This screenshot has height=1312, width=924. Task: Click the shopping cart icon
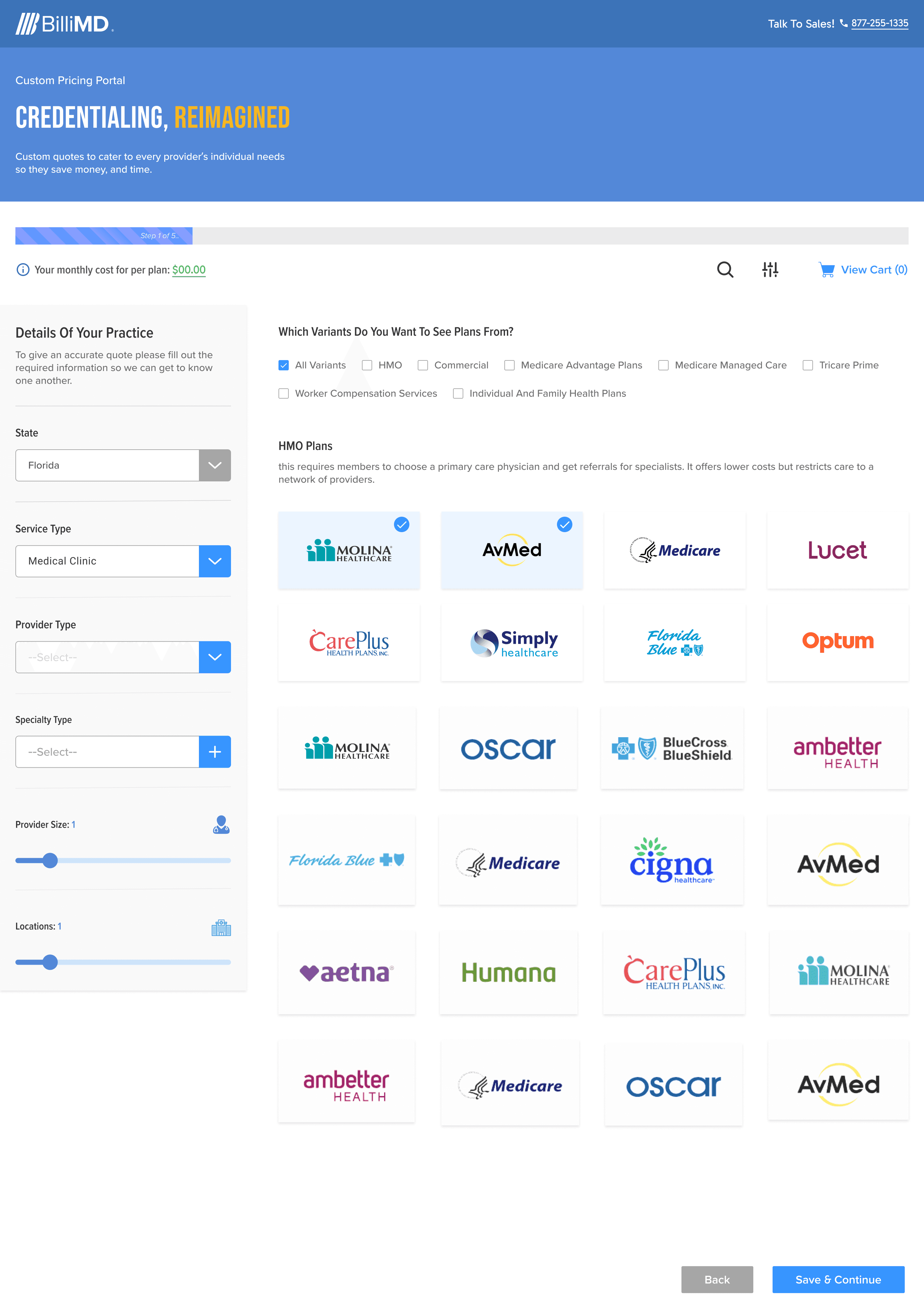click(826, 270)
